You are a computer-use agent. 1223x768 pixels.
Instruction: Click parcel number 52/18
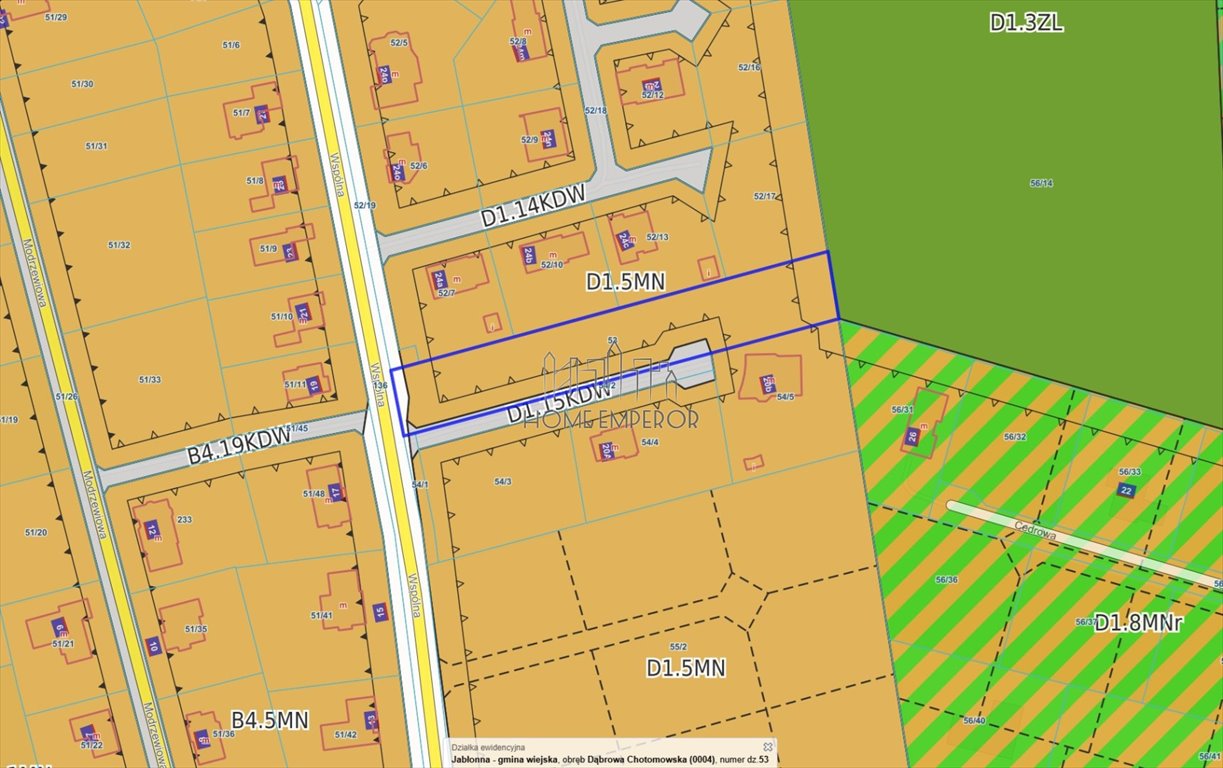pos(596,110)
